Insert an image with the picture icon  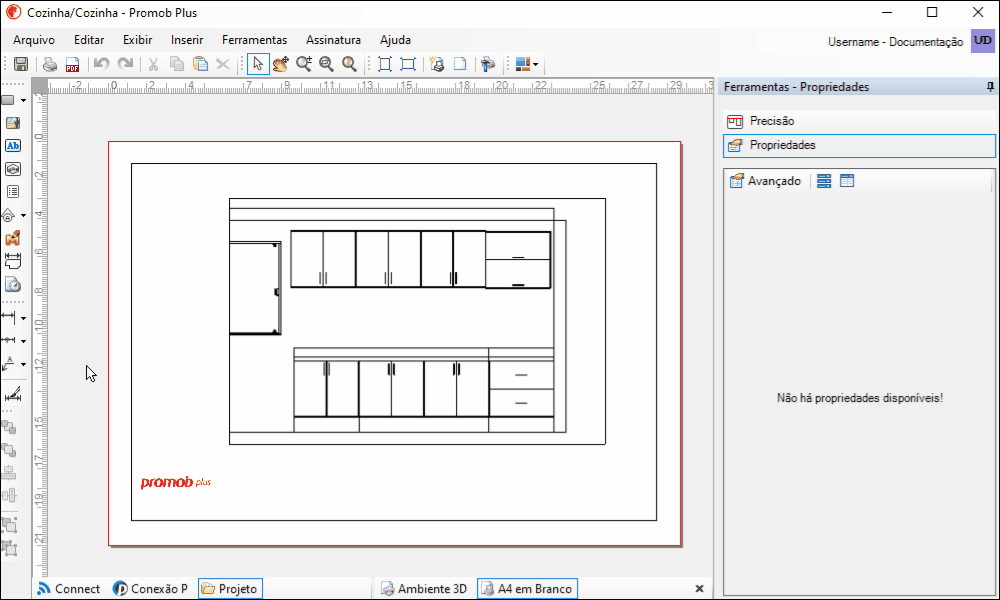pos(12,123)
